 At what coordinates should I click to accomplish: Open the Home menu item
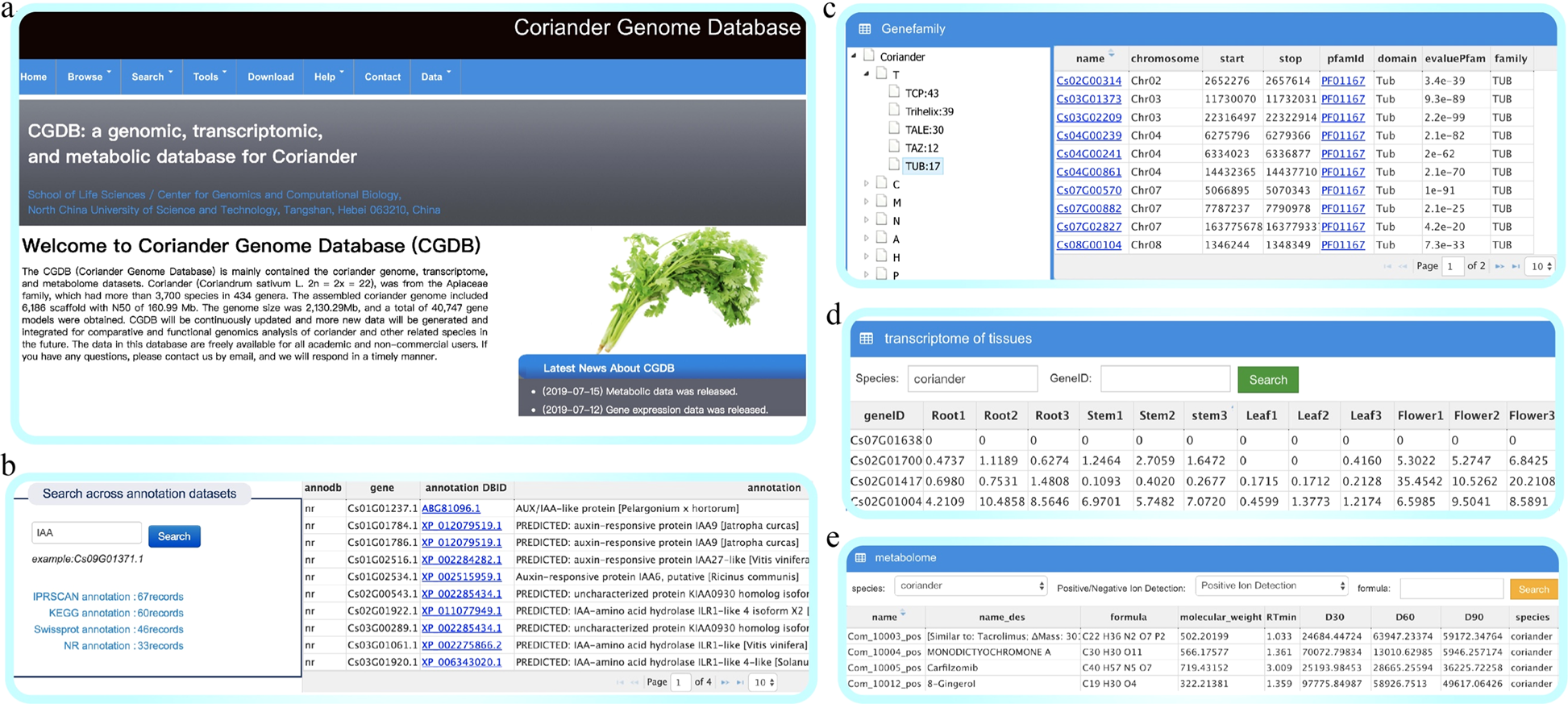33,77
